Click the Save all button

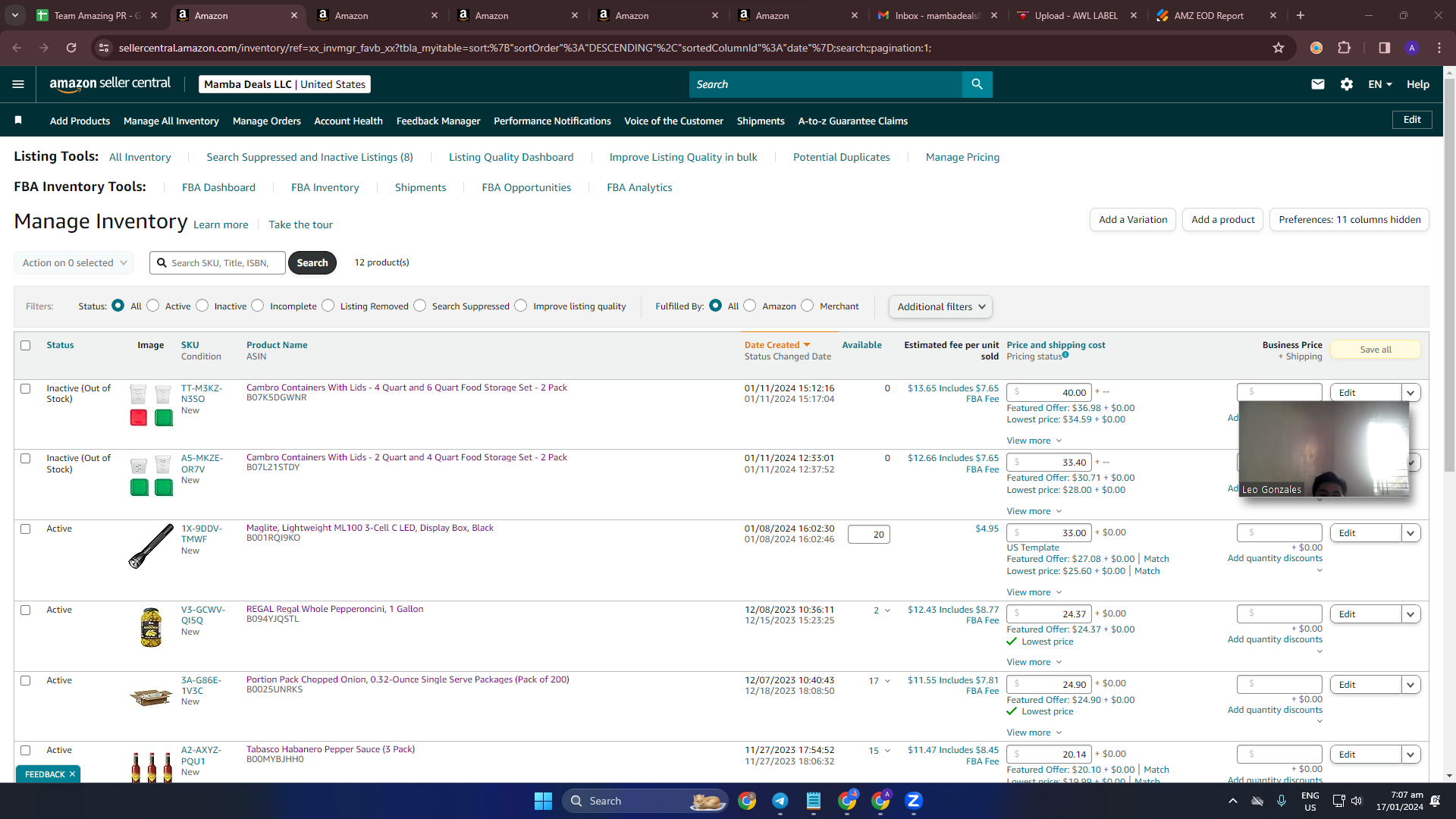tap(1376, 350)
